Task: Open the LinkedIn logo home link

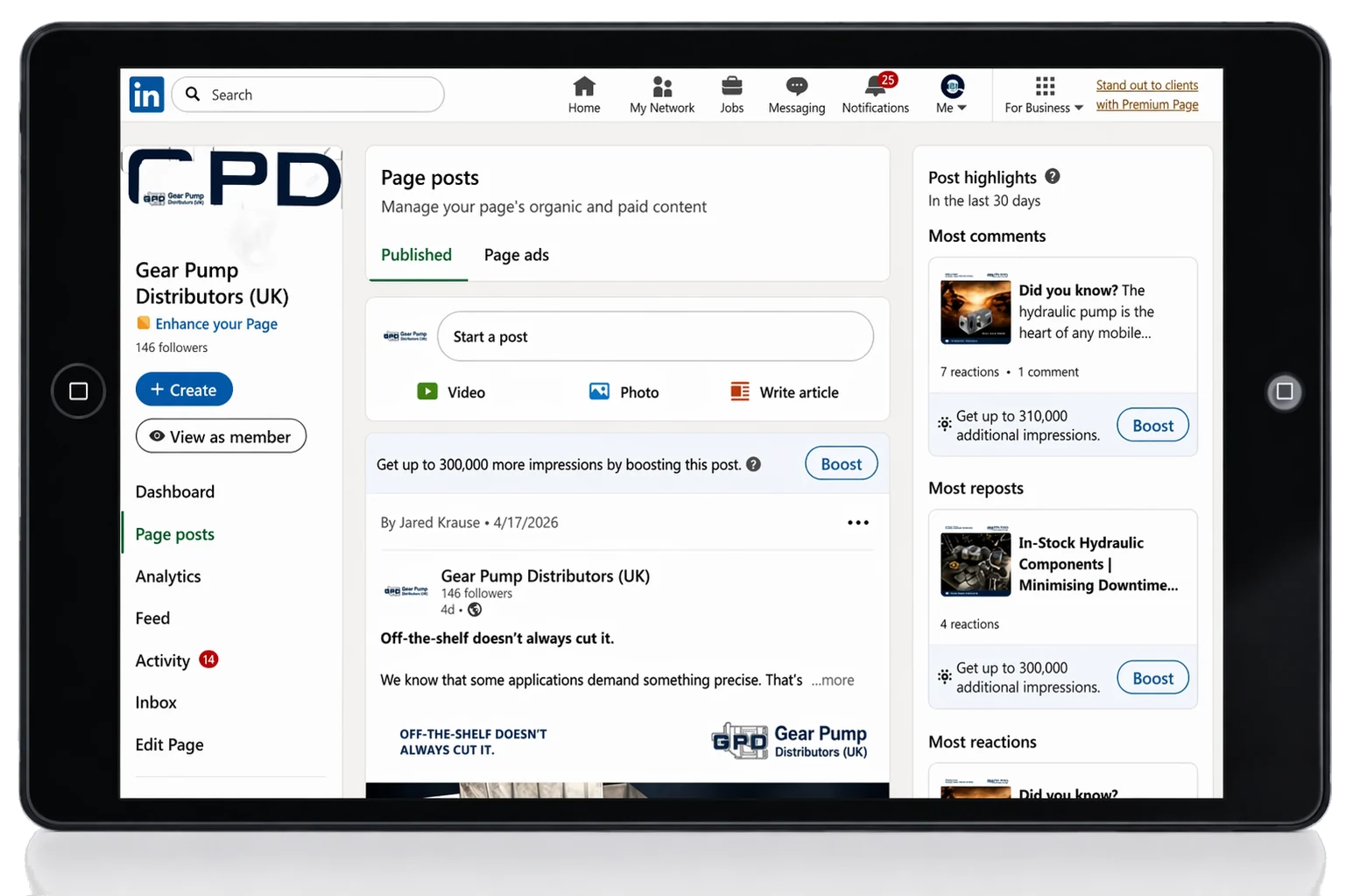Action: point(146,94)
